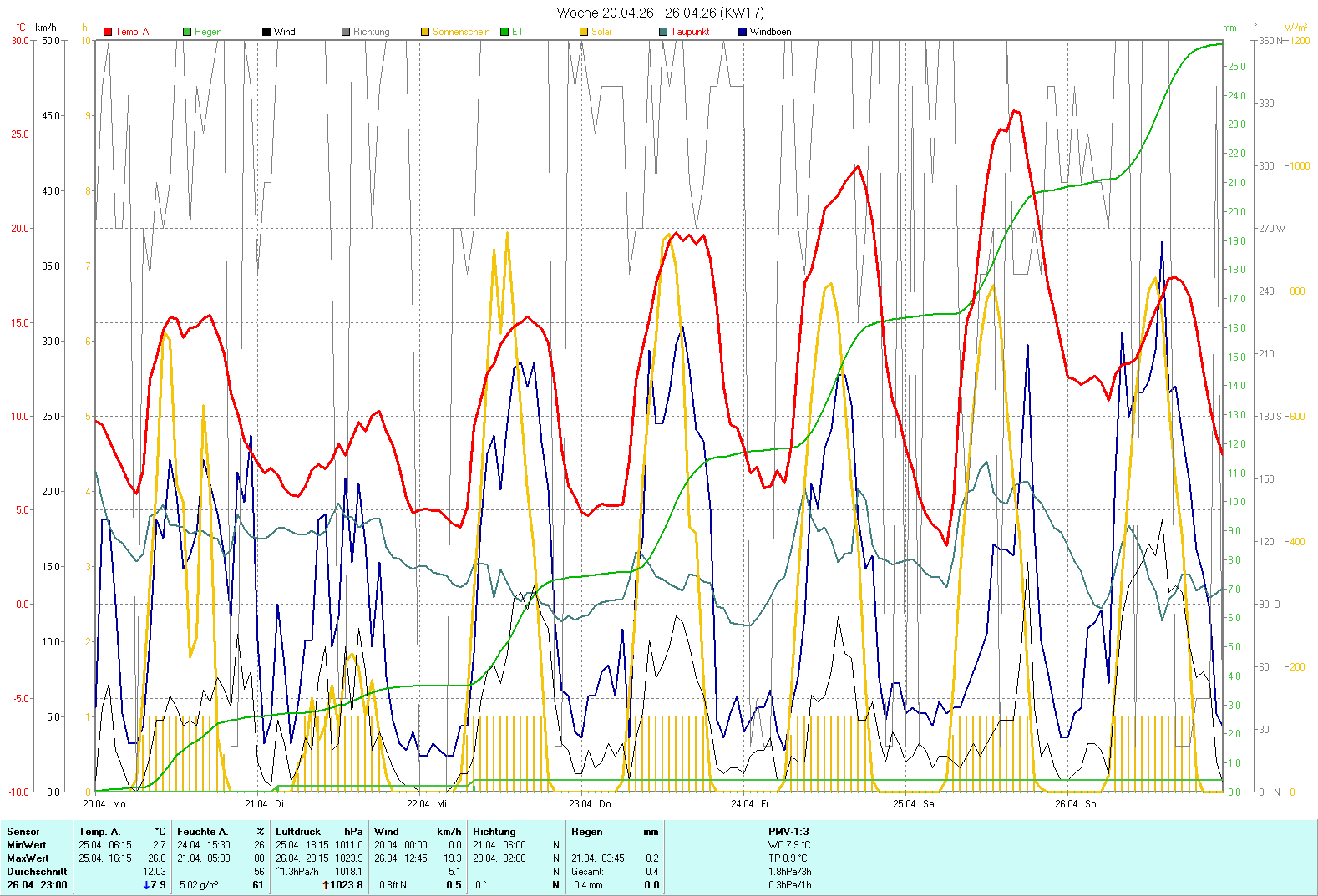The image size is (1318, 896).
Task: Select the 20.04. Mo date marker
Action: (104, 804)
